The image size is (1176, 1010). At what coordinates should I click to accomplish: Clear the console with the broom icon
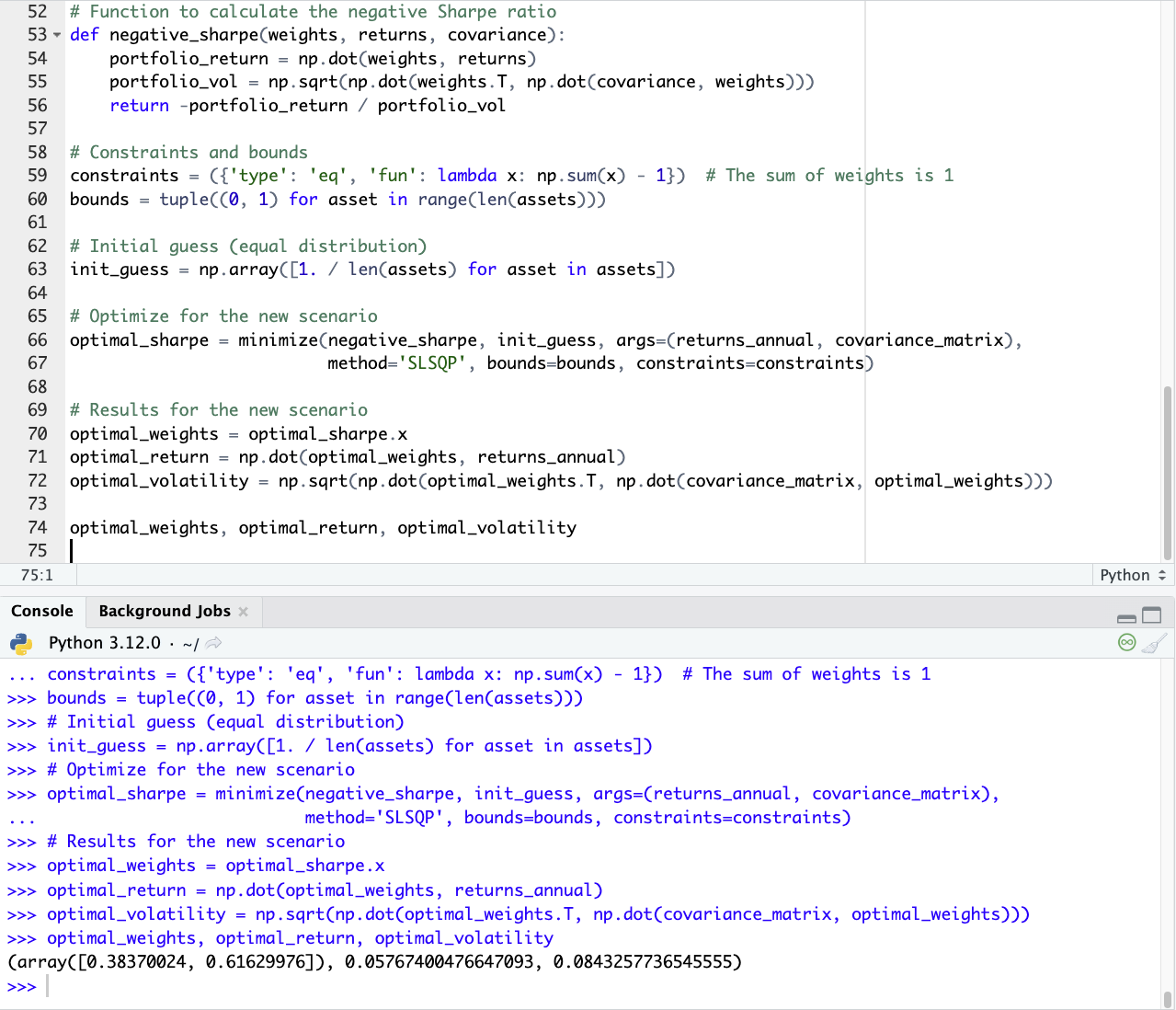pyautogui.click(x=1154, y=643)
